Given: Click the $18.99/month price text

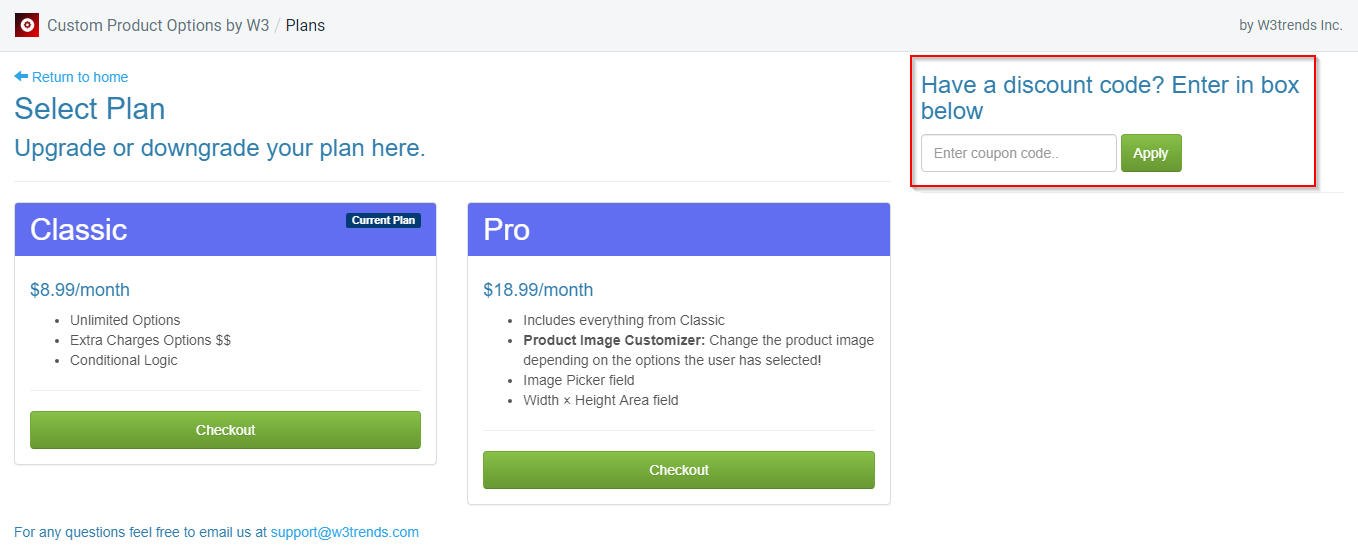Looking at the screenshot, I should click(538, 290).
